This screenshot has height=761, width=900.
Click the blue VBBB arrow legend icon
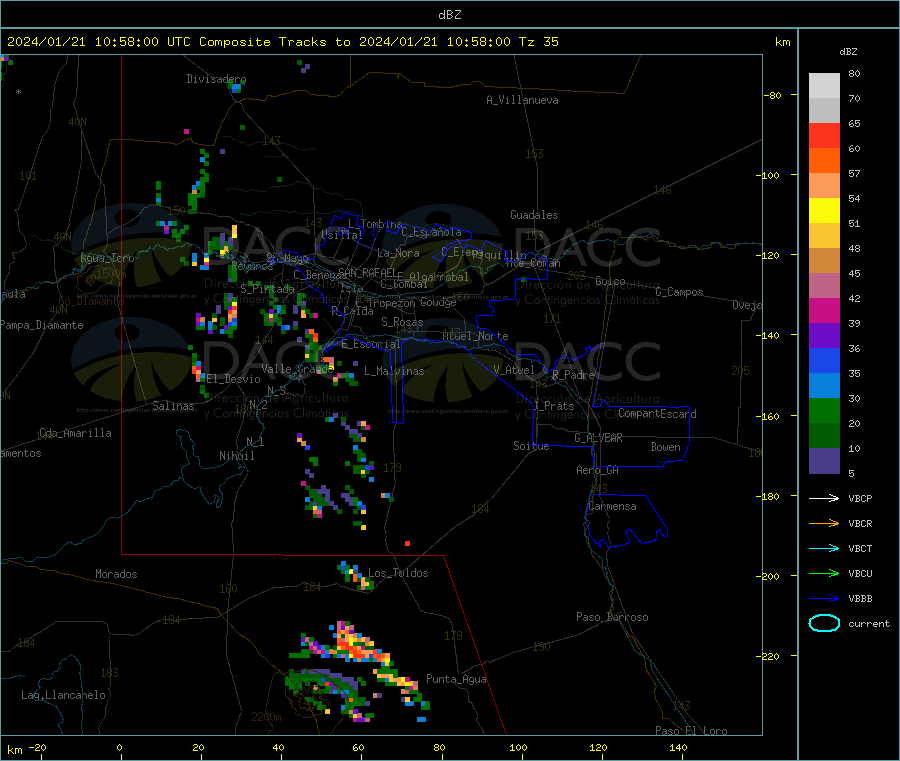coord(824,599)
